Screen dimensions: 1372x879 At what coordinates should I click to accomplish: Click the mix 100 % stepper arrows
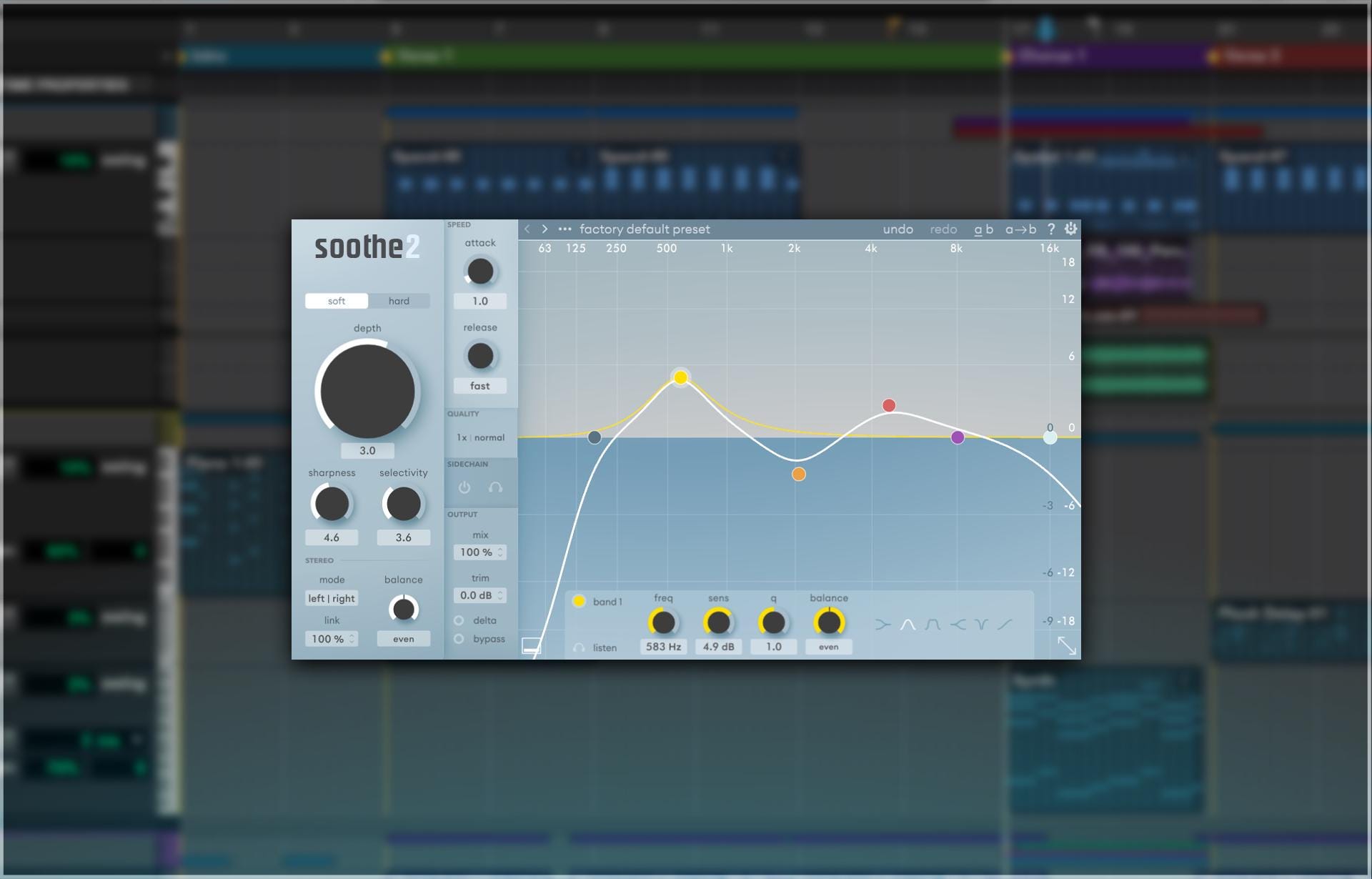pos(500,552)
